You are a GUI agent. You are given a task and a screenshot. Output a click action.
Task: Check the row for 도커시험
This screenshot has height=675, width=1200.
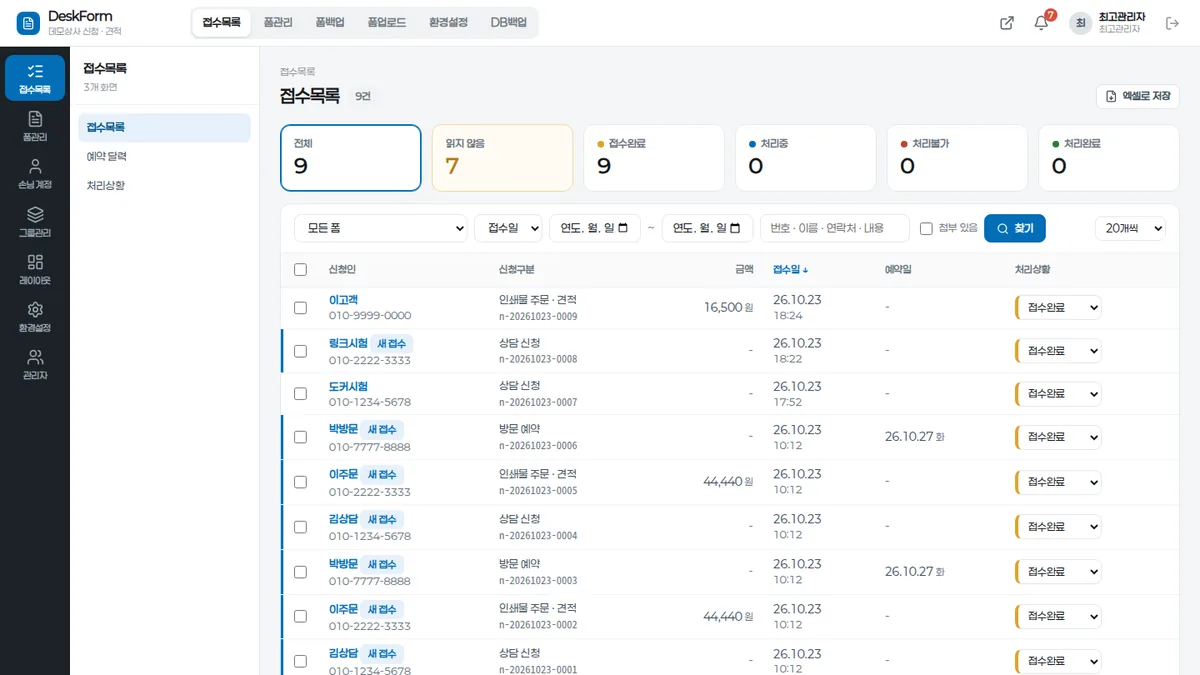coord(300,394)
